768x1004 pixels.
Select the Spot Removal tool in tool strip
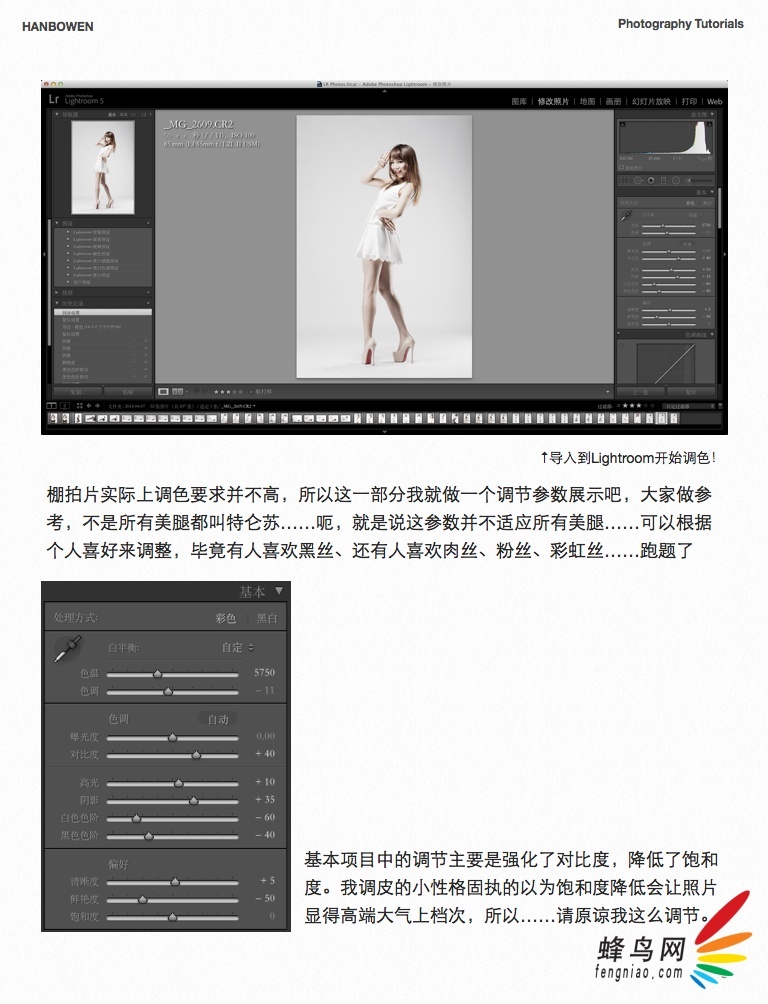(x=638, y=180)
